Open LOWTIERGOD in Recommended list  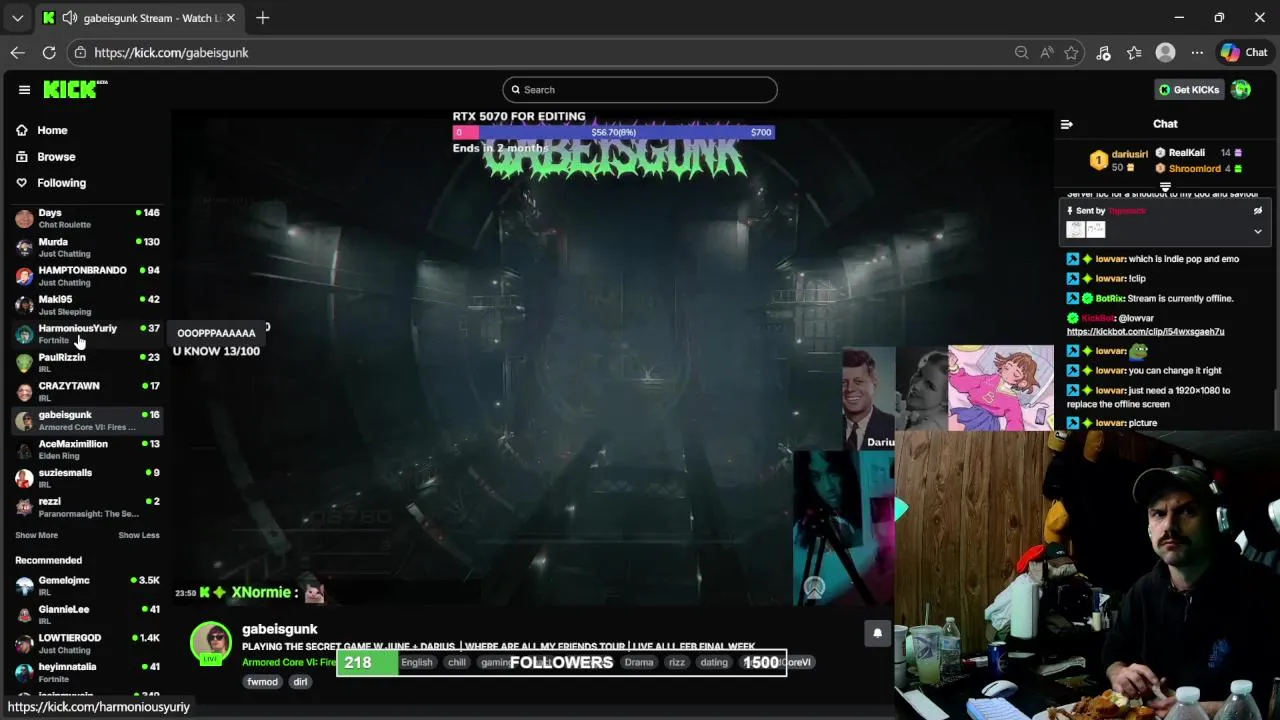click(x=87, y=643)
